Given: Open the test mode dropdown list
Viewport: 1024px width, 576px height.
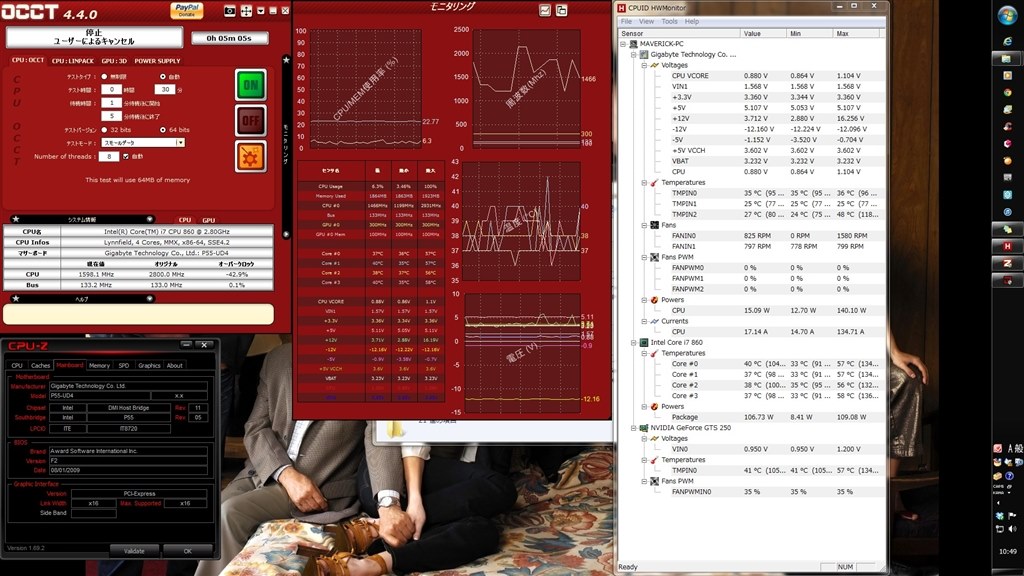Looking at the screenshot, I should (143, 142).
